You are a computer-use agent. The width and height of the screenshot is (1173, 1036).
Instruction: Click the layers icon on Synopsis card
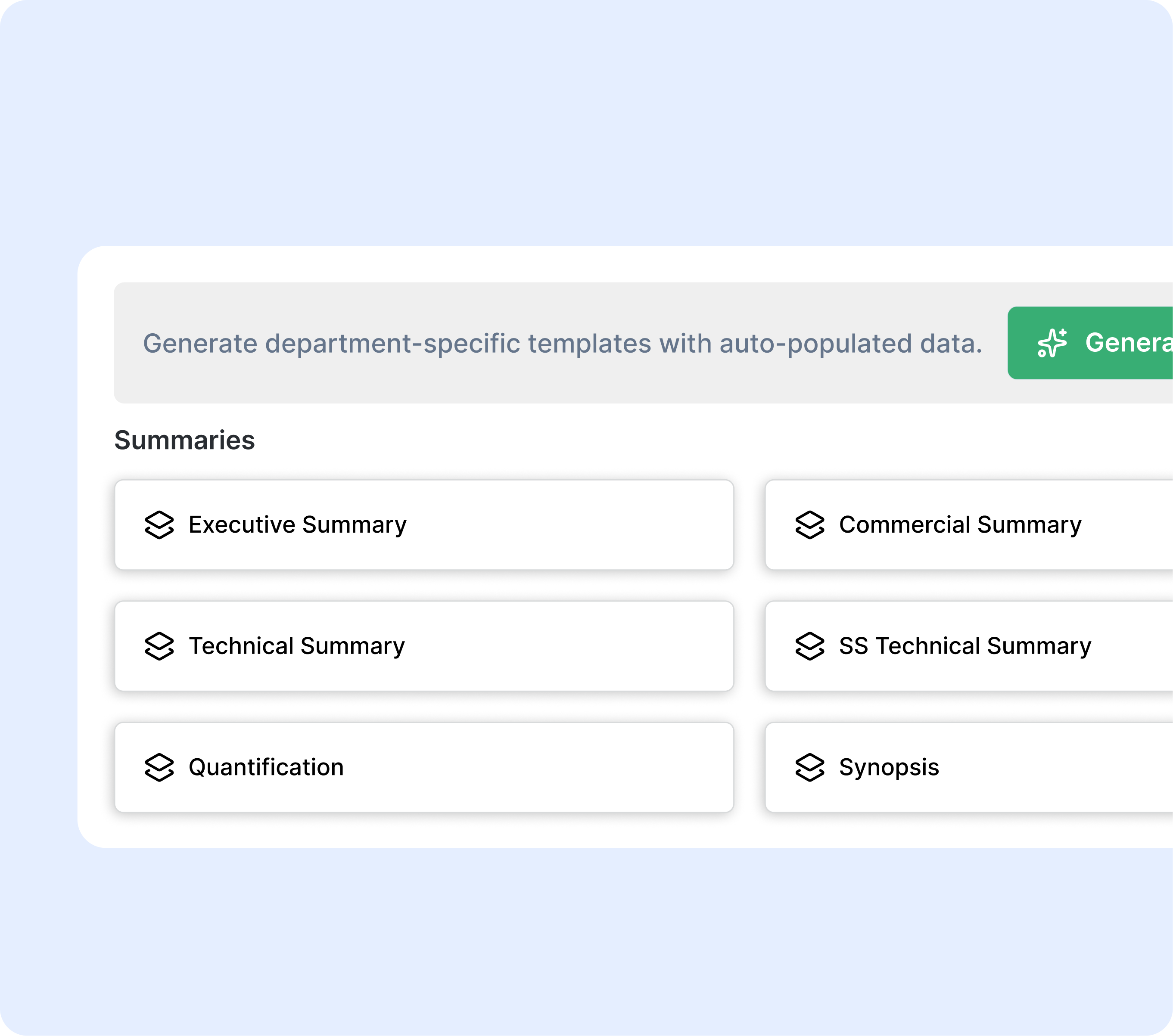pos(809,767)
